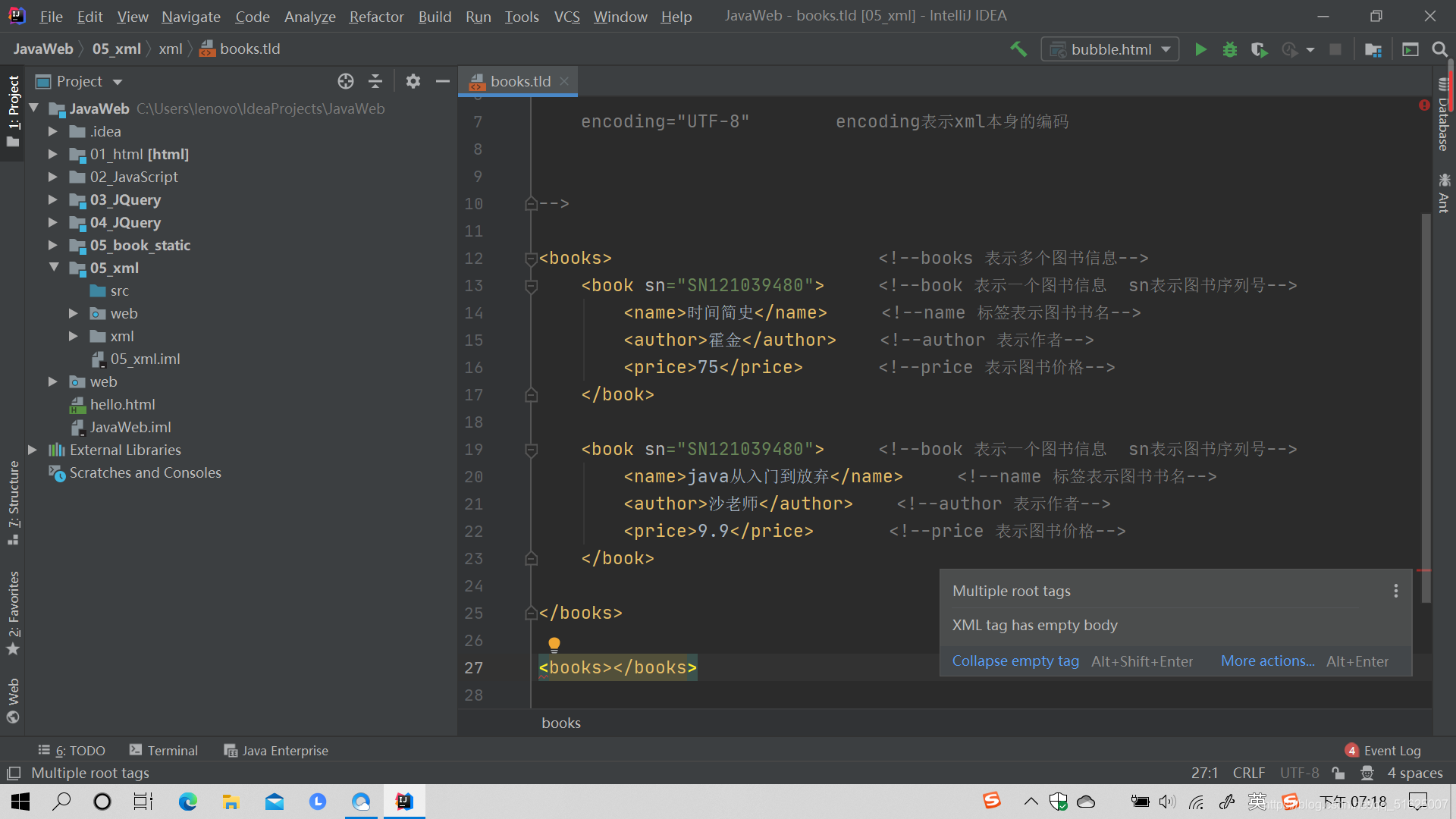The height and width of the screenshot is (819, 1456).
Task: Run the bubble.html configuration
Action: (1200, 49)
